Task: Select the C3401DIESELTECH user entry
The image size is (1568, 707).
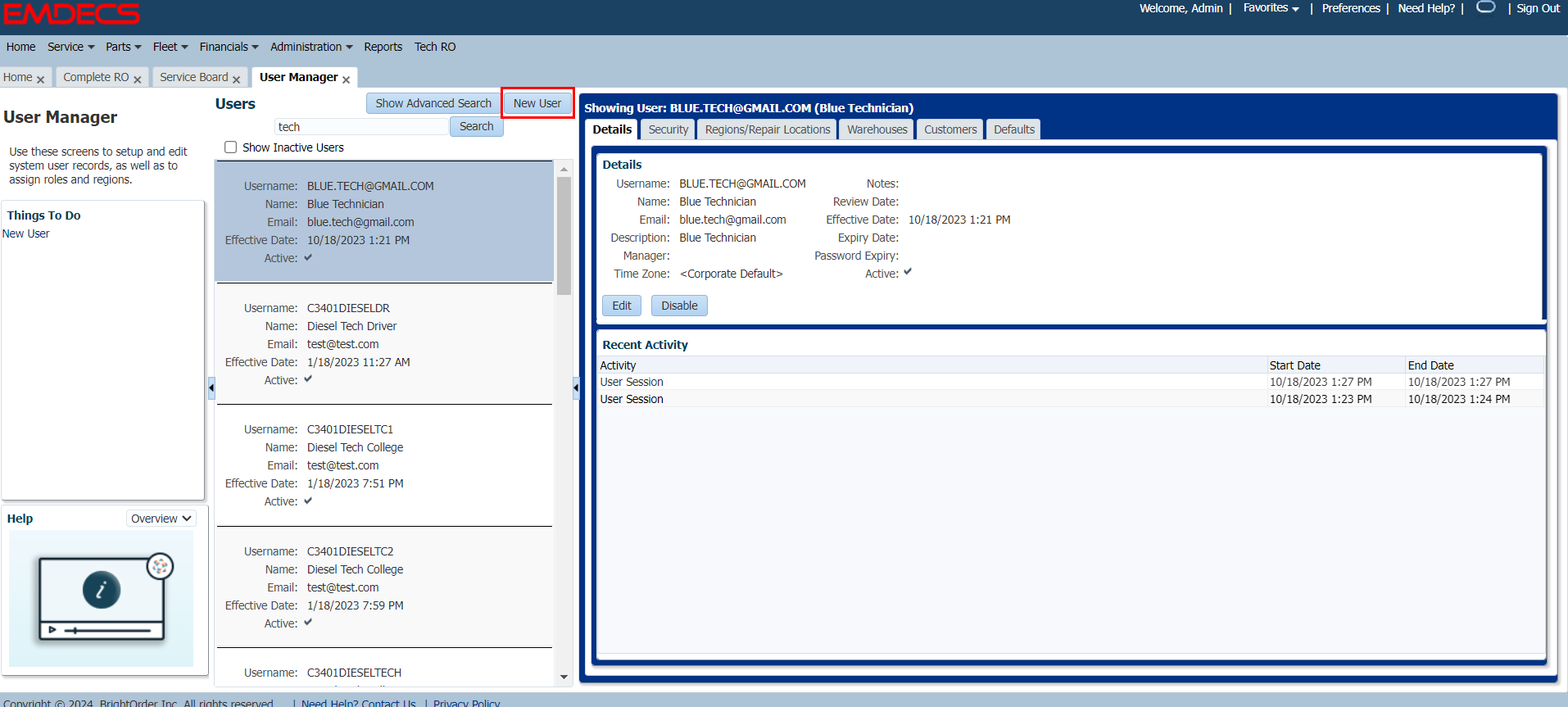Action: pyautogui.click(x=384, y=668)
